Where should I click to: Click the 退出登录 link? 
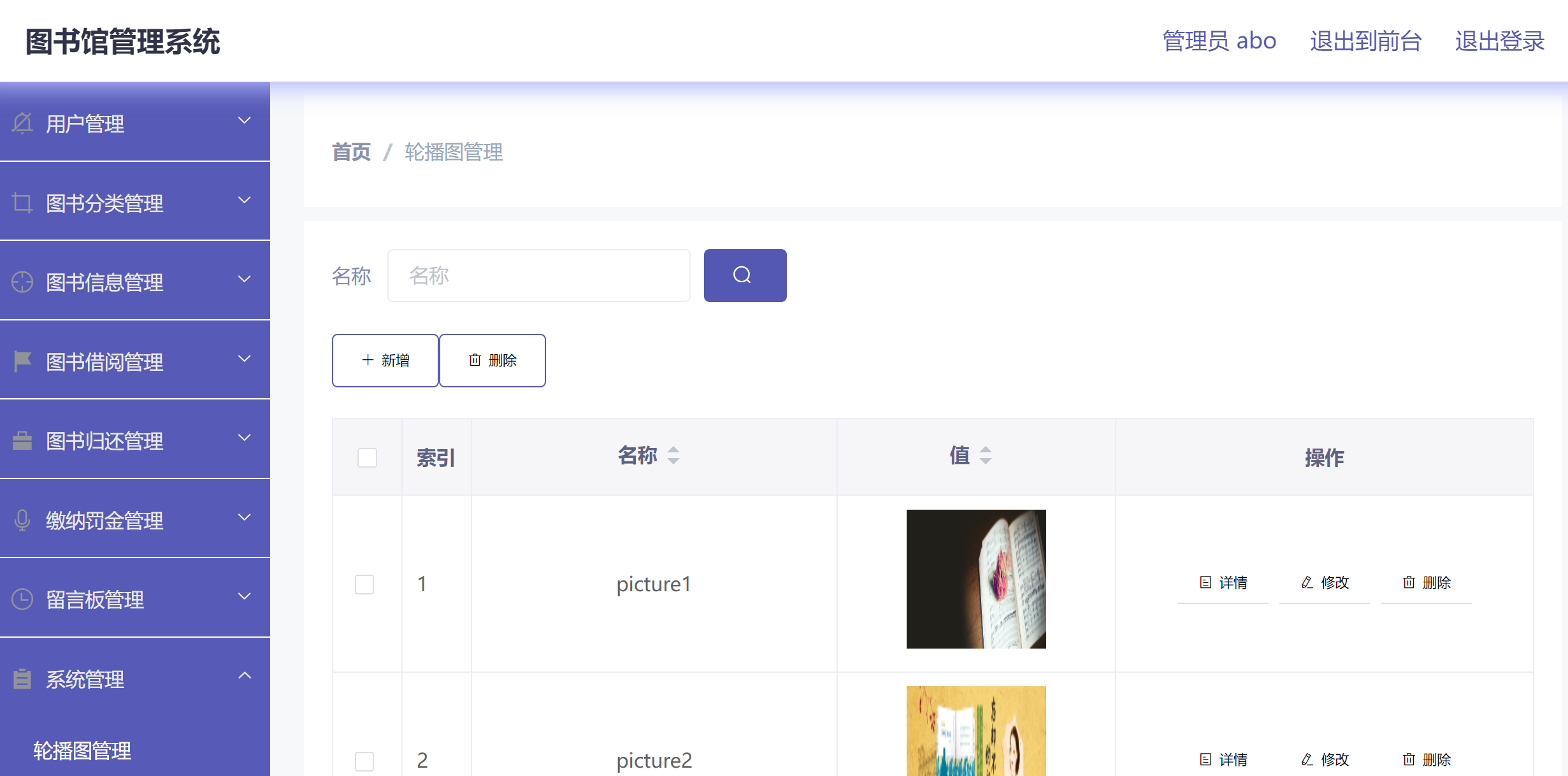tap(1499, 41)
